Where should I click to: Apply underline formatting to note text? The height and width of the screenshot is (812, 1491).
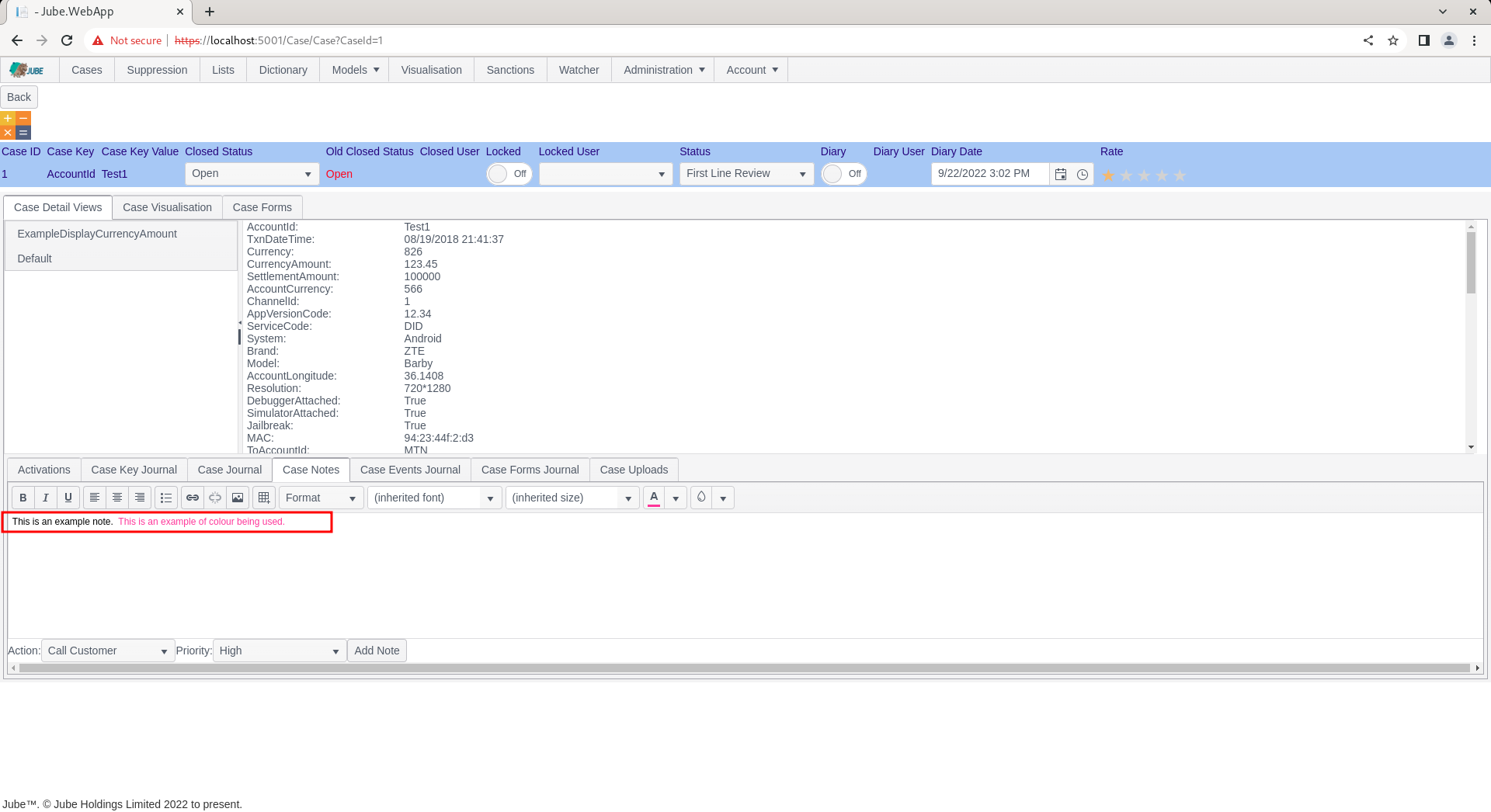coord(68,498)
